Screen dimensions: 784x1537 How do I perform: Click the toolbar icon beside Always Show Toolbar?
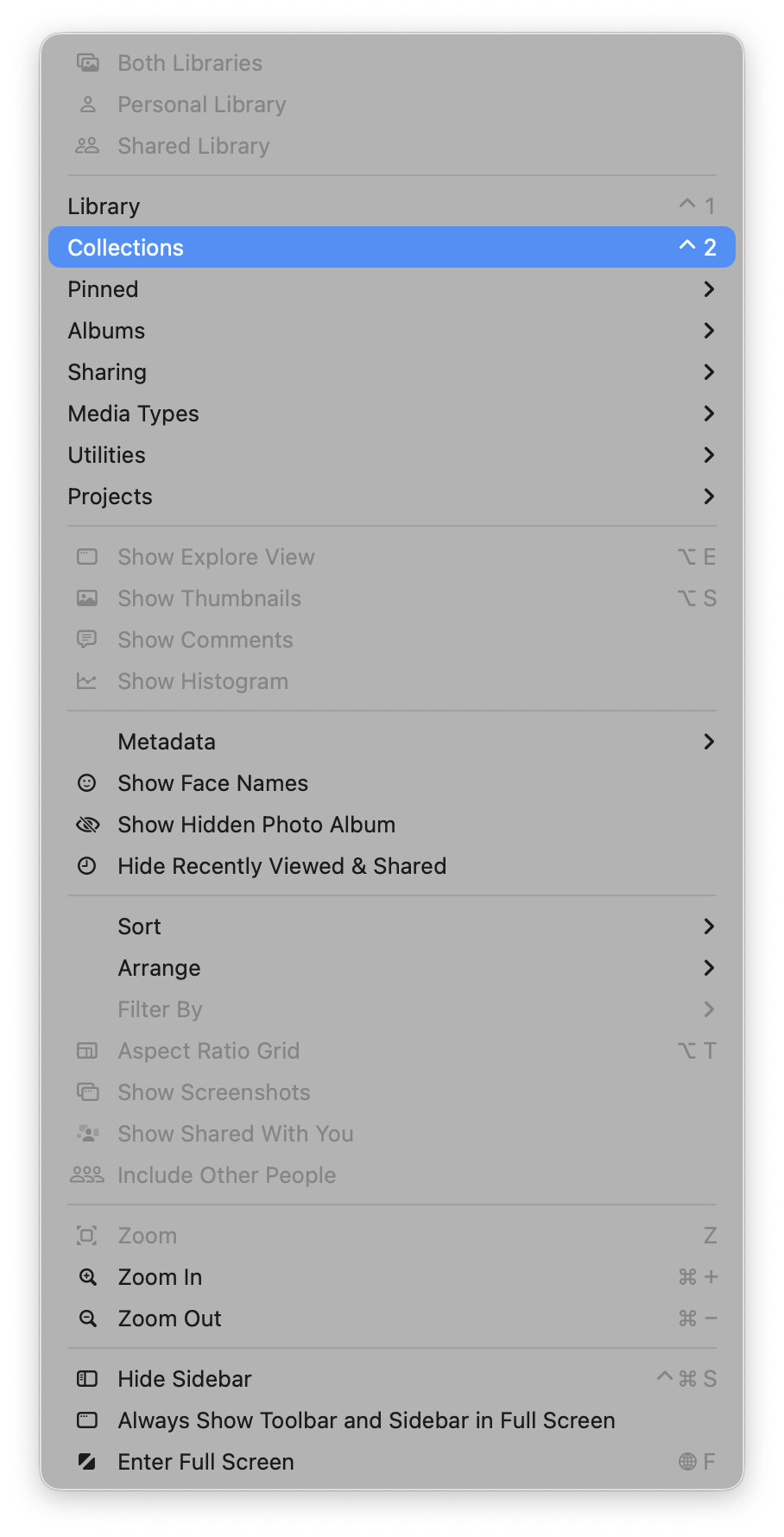point(87,1420)
